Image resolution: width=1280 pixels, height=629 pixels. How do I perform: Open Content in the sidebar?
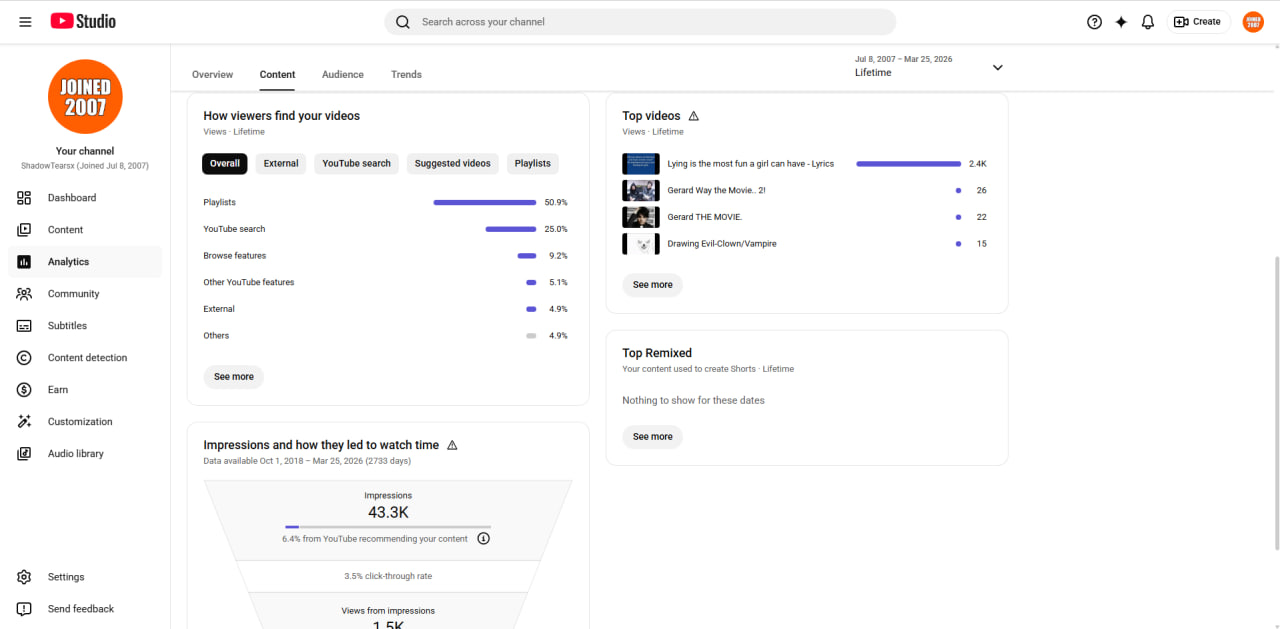pyautogui.click(x=85, y=230)
